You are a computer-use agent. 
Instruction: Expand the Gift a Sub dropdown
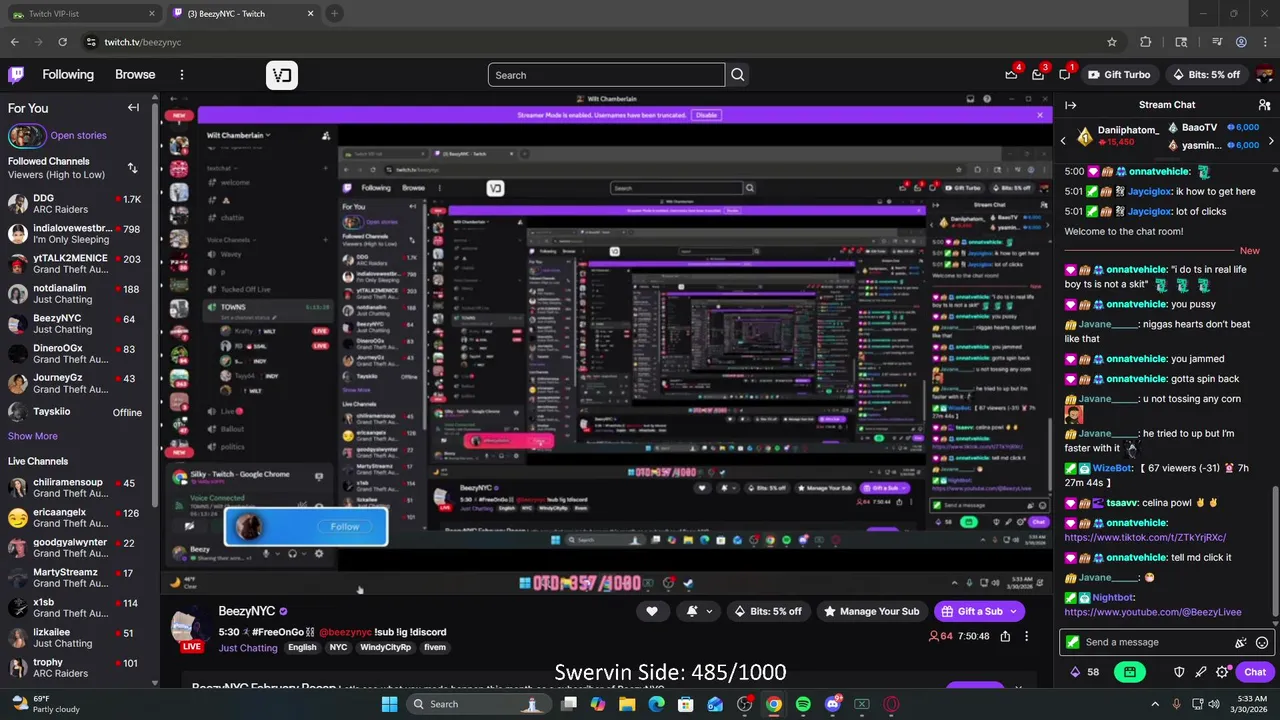pos(1013,611)
